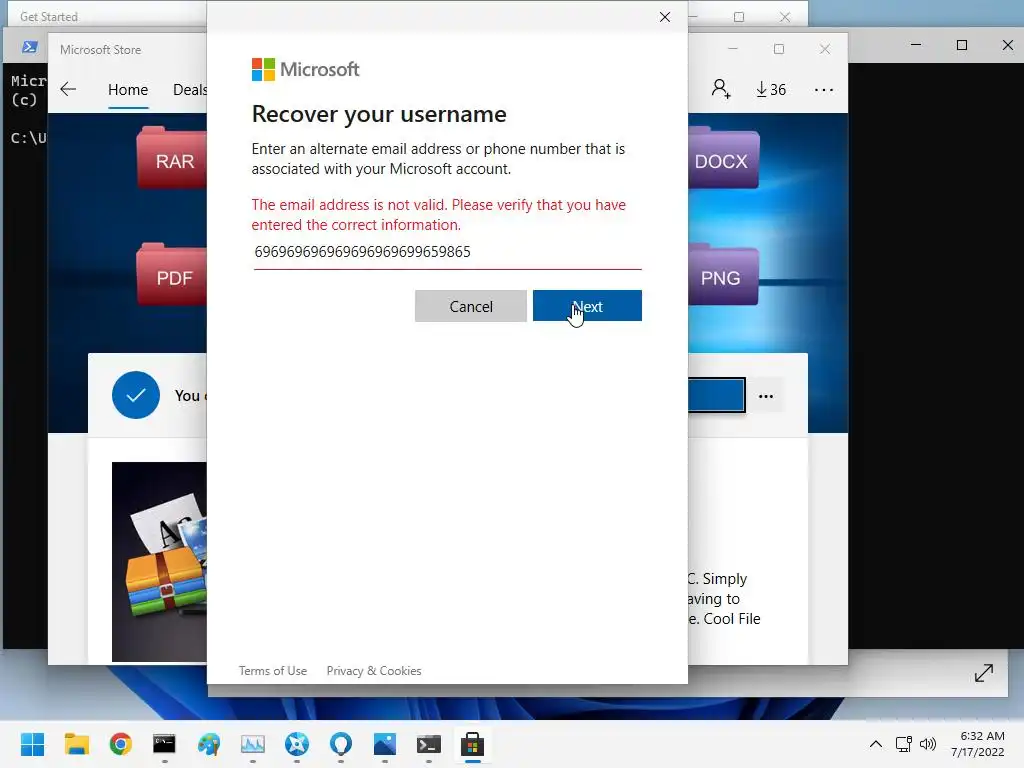Click the Microsoft Store window title
Viewport: 1024px width, 768px height.
click(x=100, y=50)
